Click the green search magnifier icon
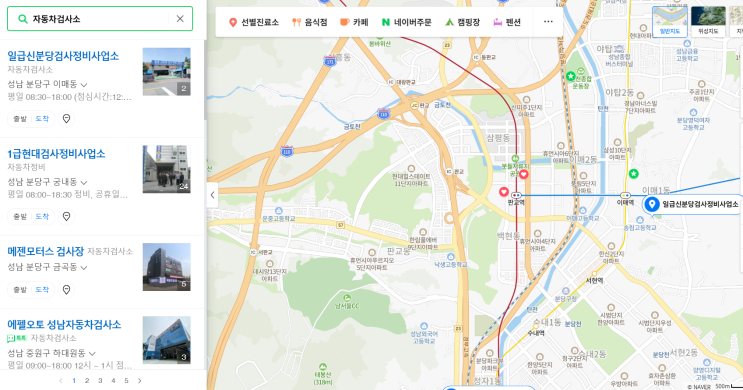 click(22, 19)
